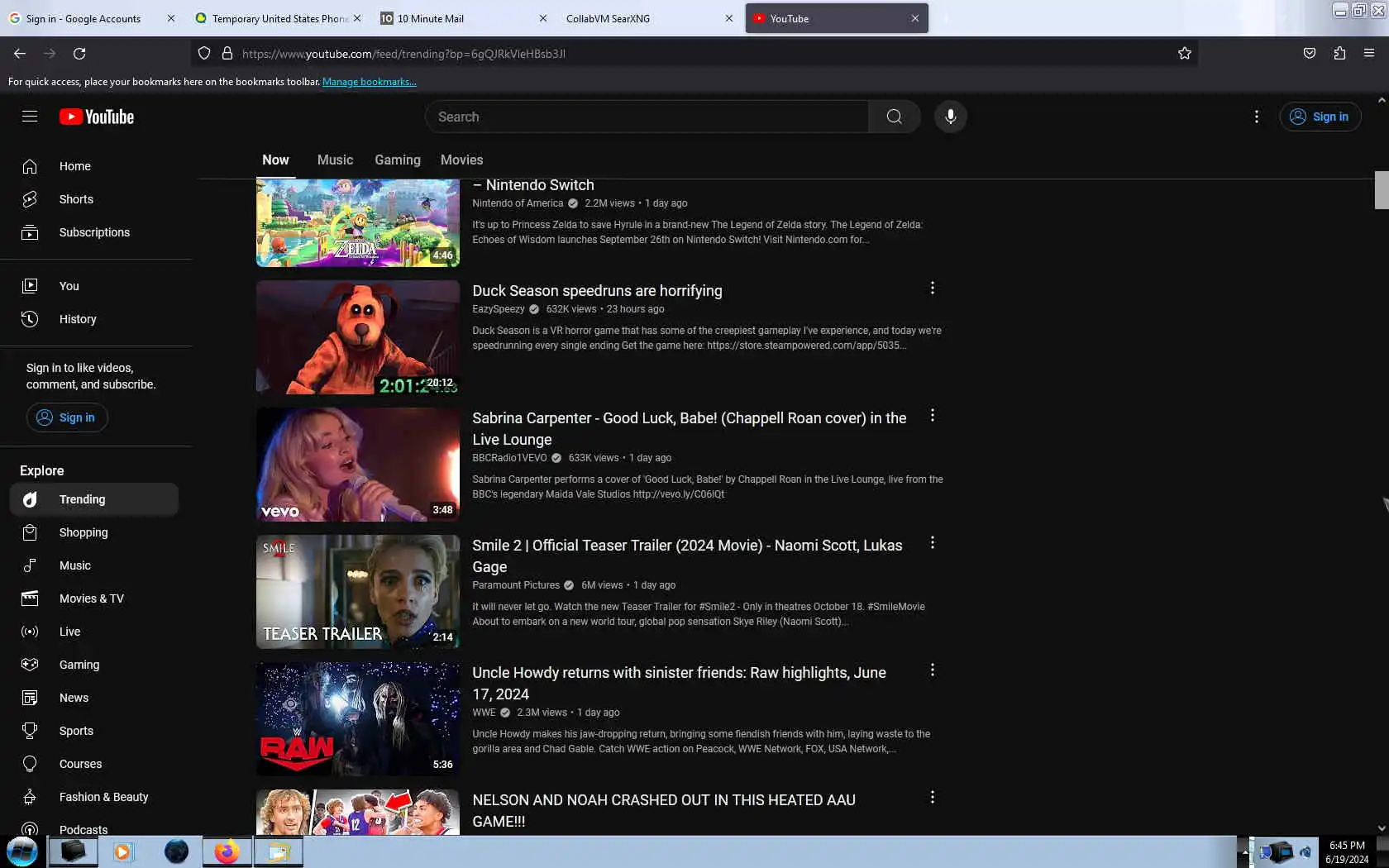Open options menu for Nelson and Noah video
The height and width of the screenshot is (868, 1389).
(933, 798)
